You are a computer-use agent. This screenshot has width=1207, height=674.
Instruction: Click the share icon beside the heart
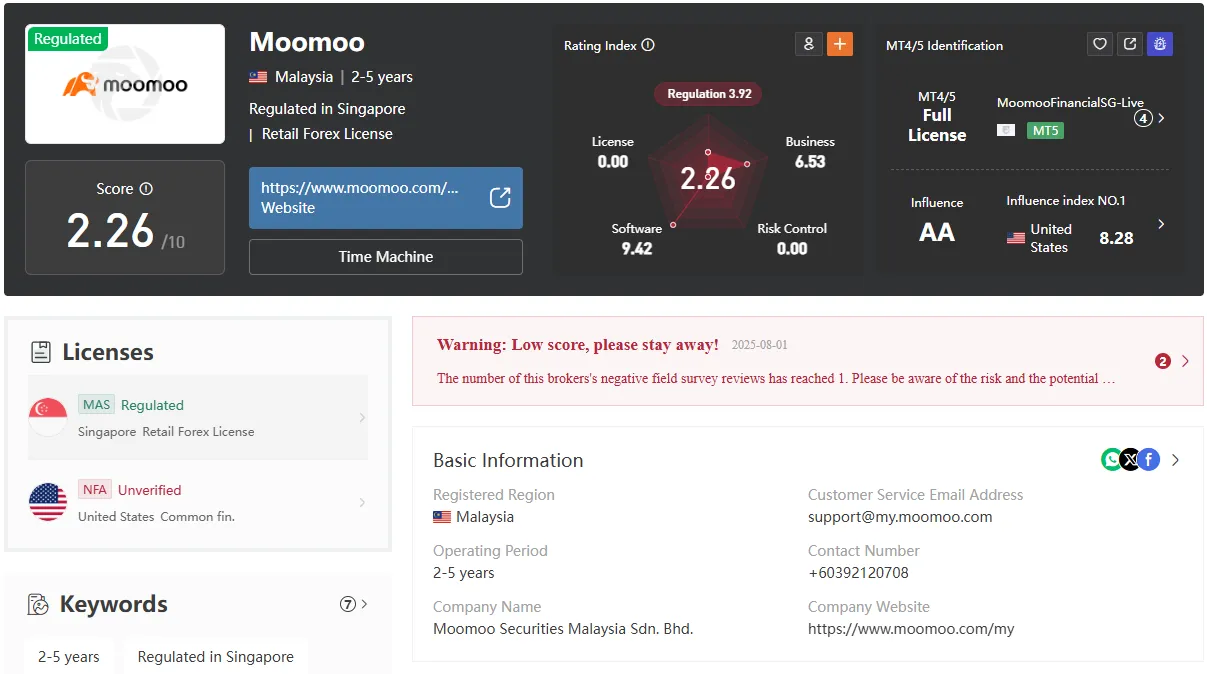click(1130, 44)
